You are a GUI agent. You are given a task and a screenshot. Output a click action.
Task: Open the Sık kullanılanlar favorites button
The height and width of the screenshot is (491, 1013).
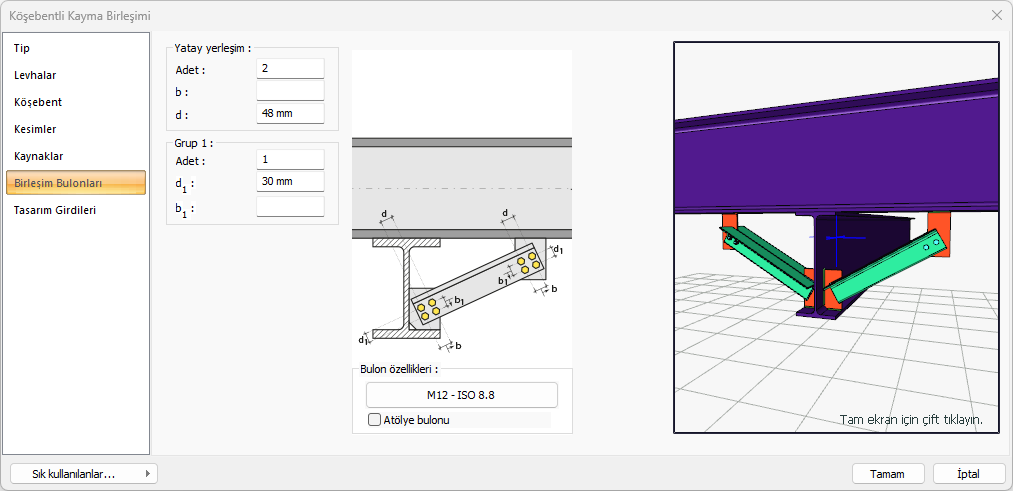84,474
